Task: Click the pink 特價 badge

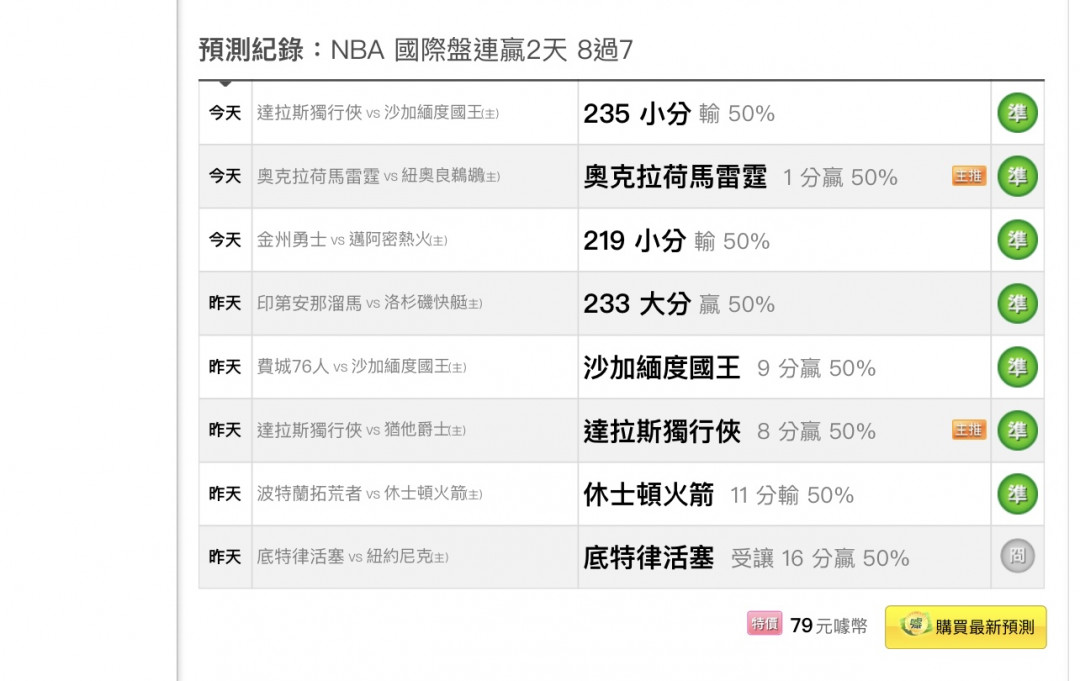Action: (x=764, y=625)
